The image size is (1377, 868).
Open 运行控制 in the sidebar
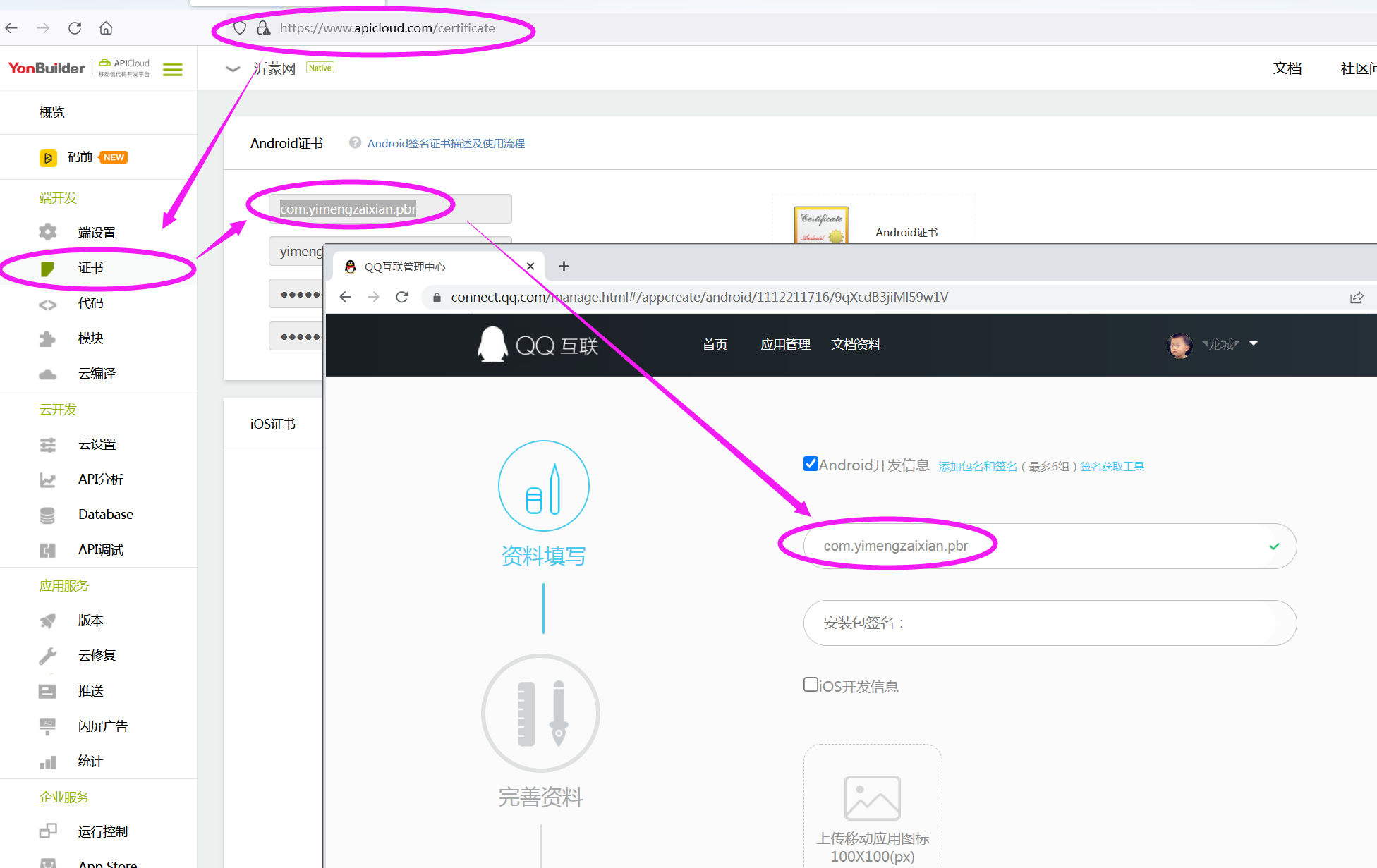click(103, 832)
